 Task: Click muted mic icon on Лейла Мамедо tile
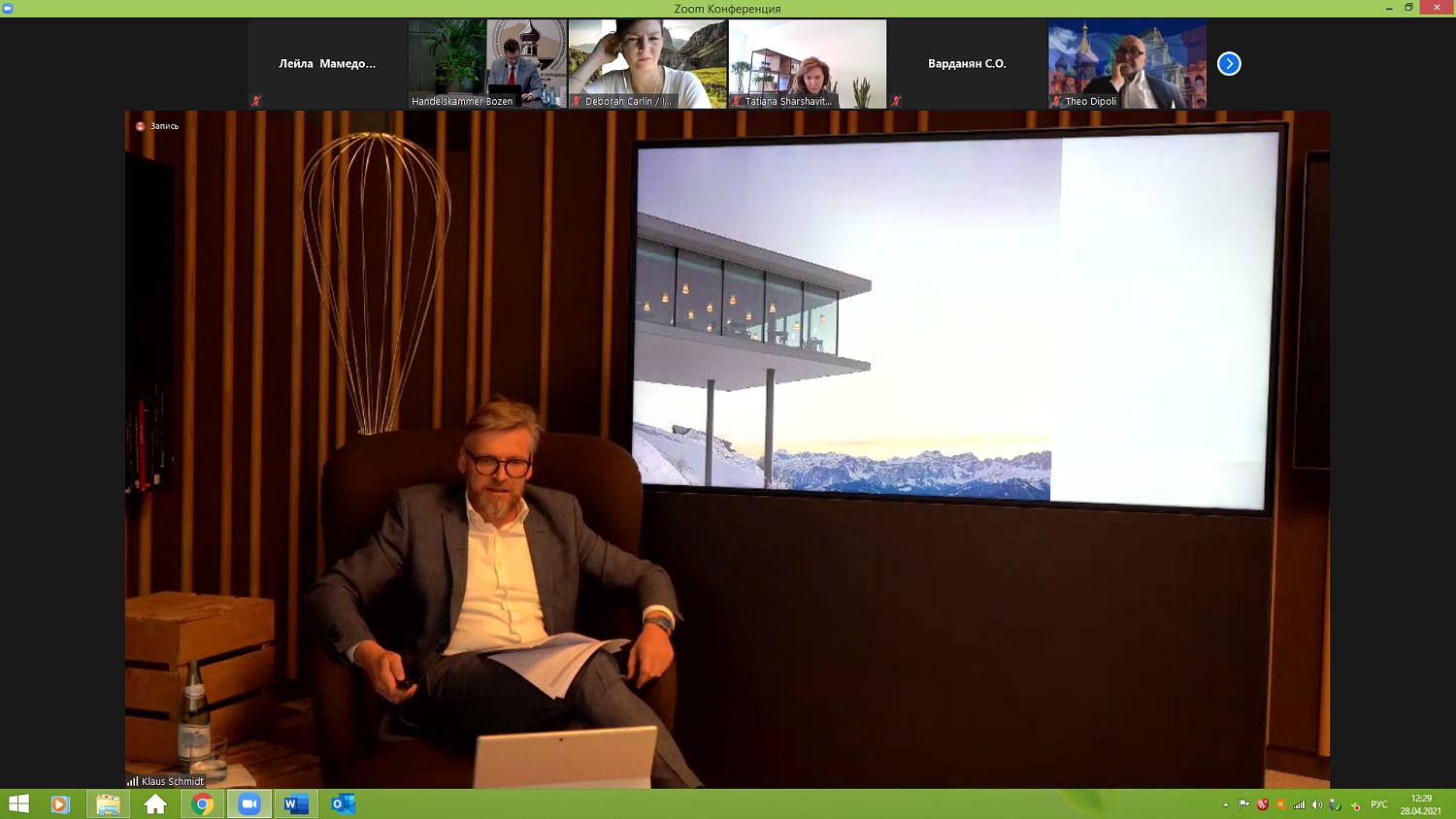[256, 101]
